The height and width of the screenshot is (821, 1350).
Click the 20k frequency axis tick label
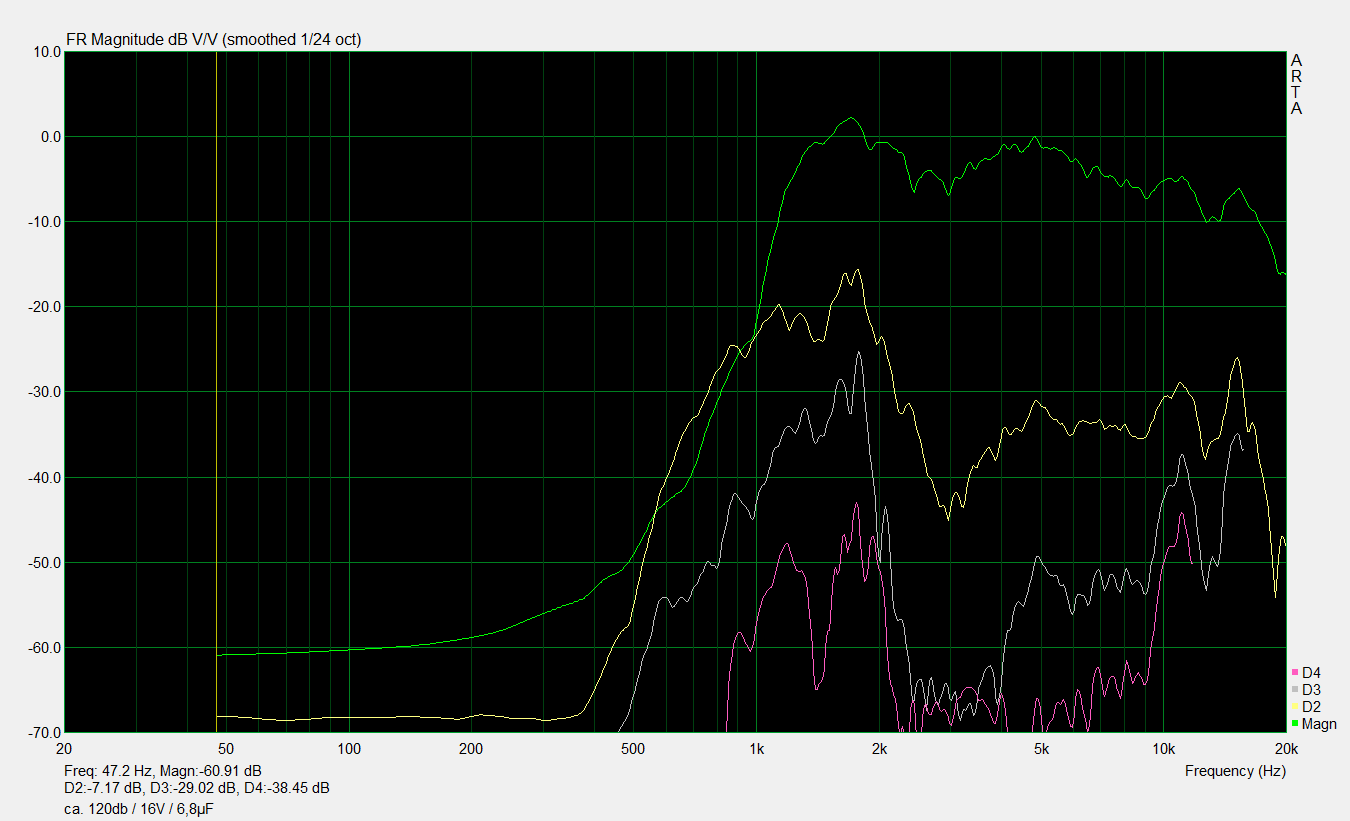[x=1285, y=749]
